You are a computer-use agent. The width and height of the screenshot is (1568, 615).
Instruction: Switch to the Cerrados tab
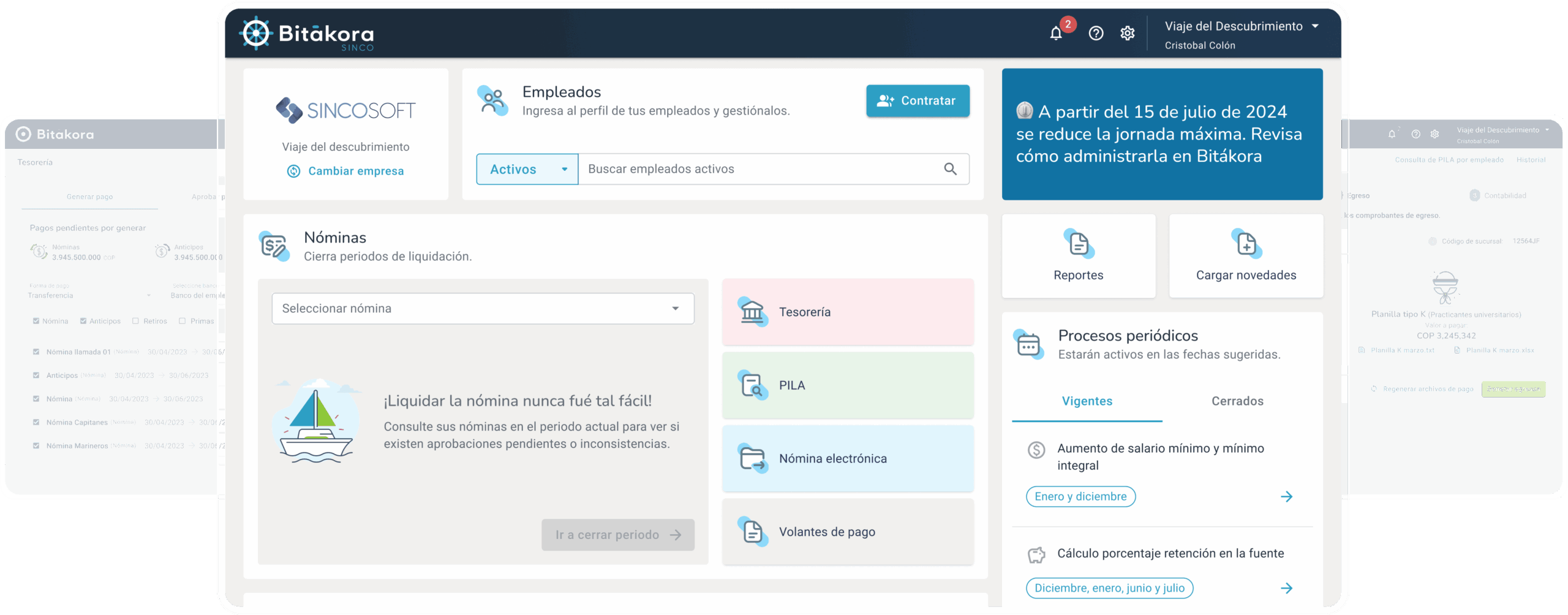1237,401
